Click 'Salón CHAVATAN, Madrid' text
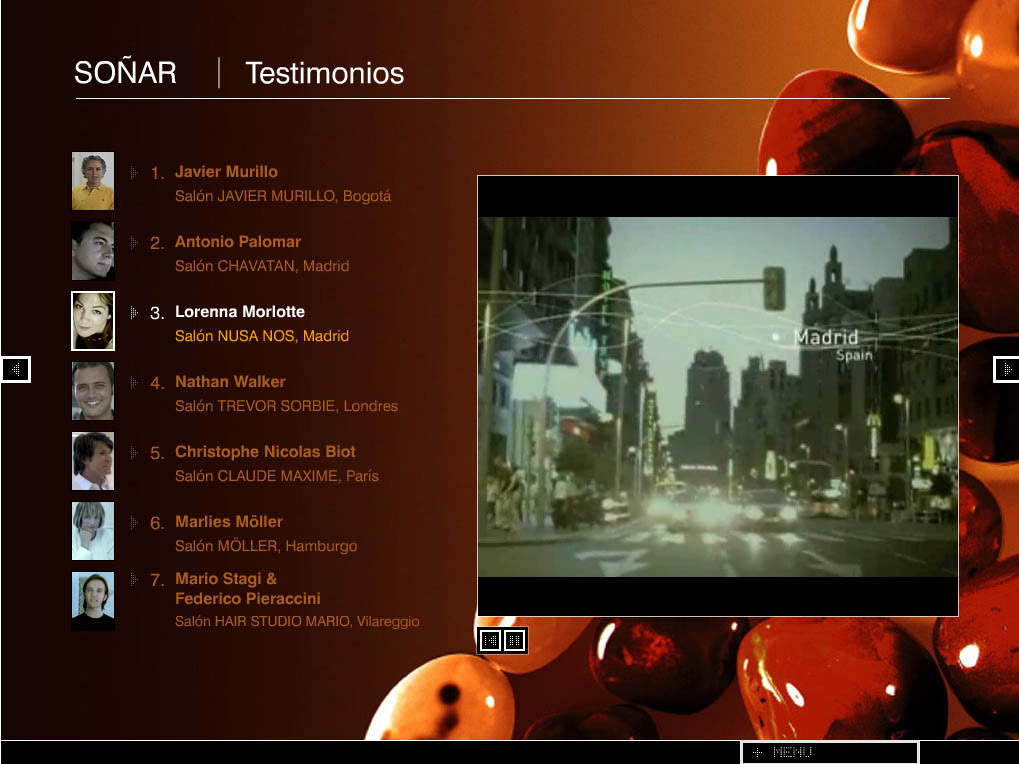The height and width of the screenshot is (764, 1019). pos(262,266)
